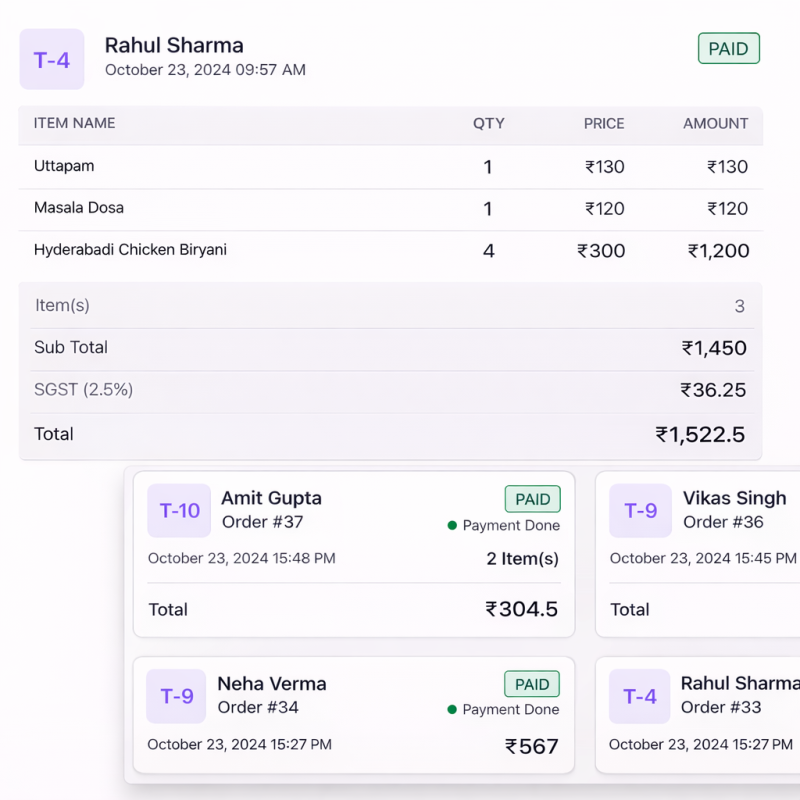Open Amit Gupta order card name
This screenshot has width=800, height=800.
[271, 498]
